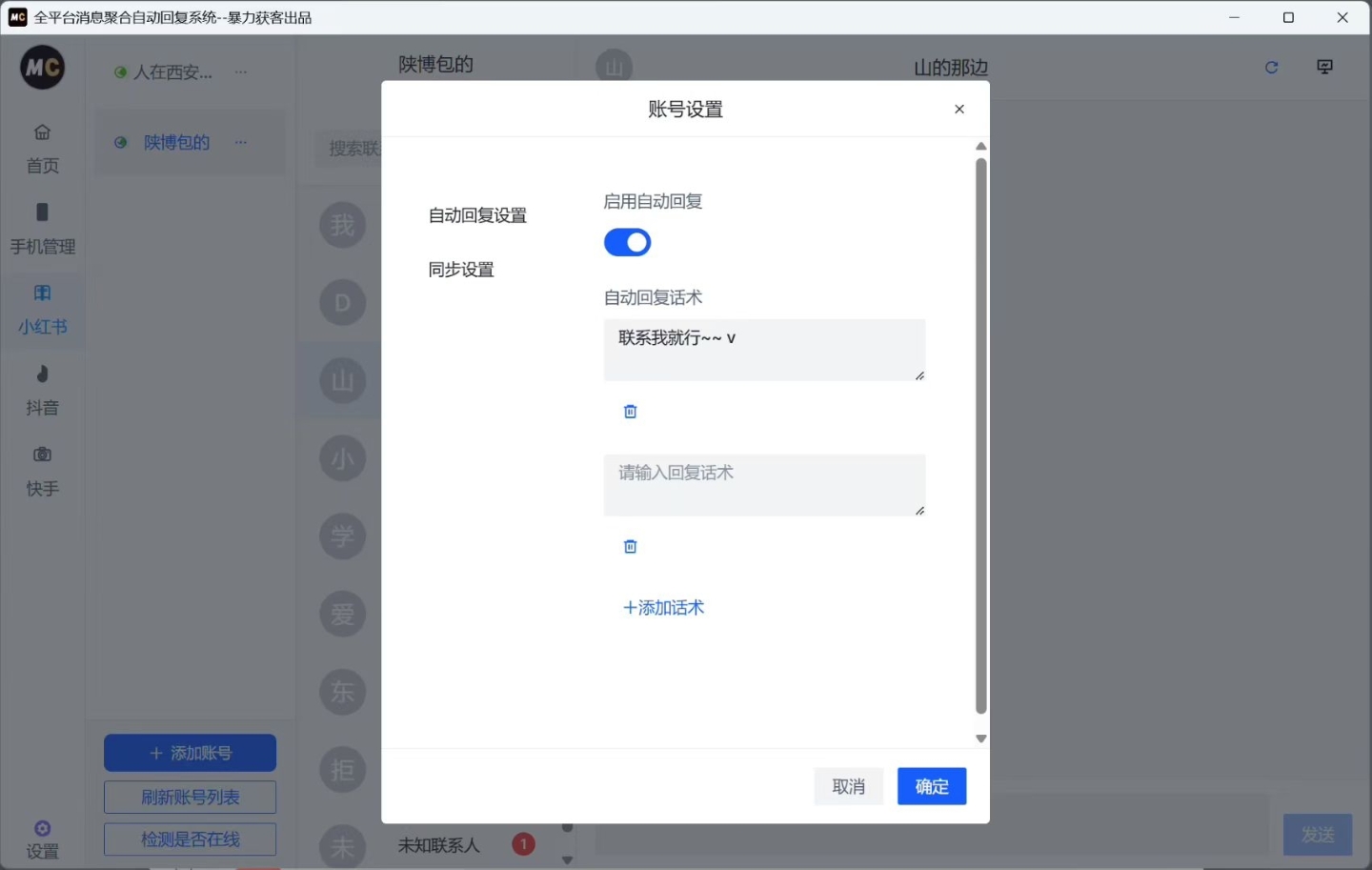Switch to the Kuaishou platform
The image size is (1372, 870).
pos(42,472)
